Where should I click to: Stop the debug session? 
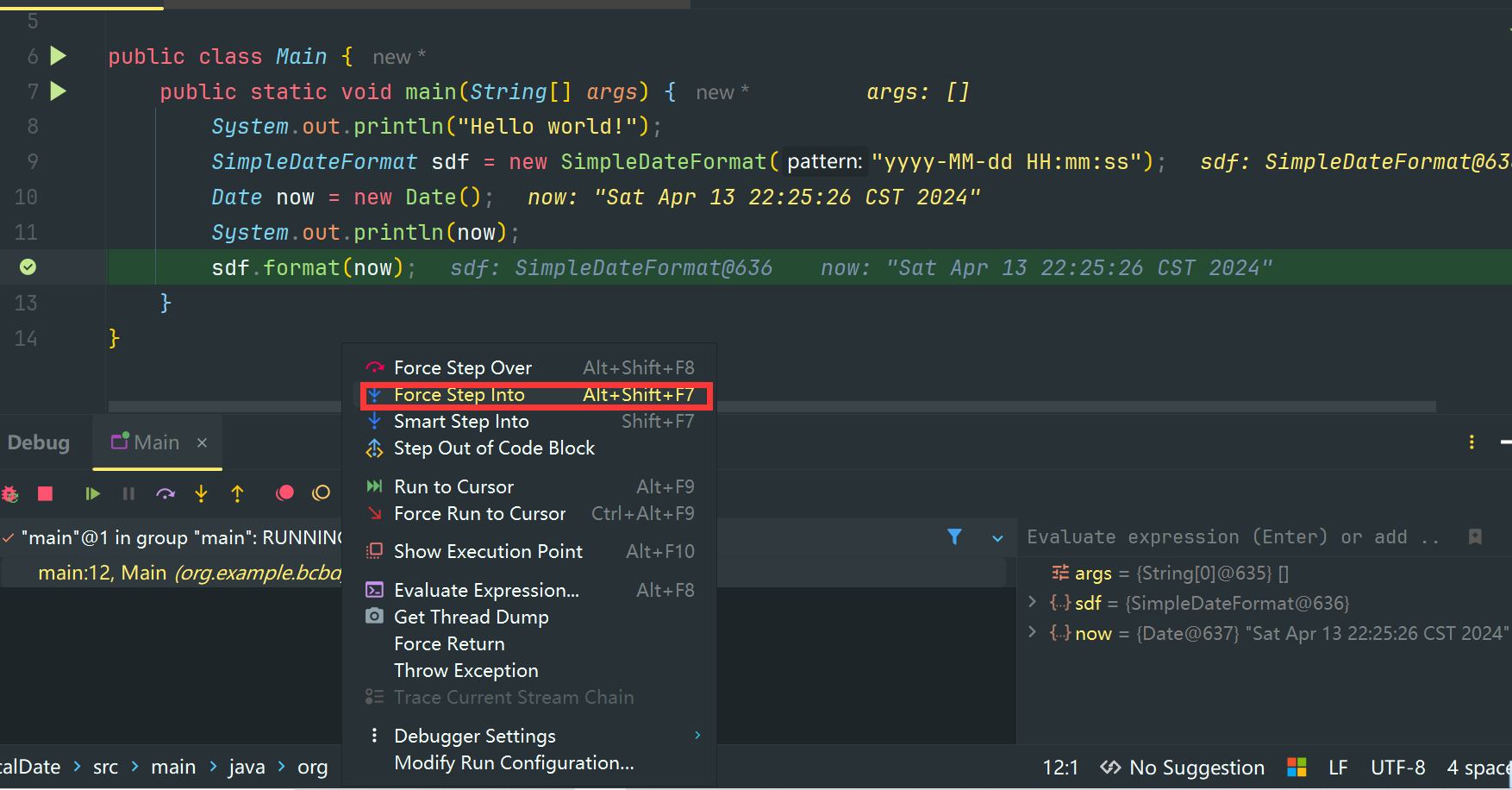46,493
